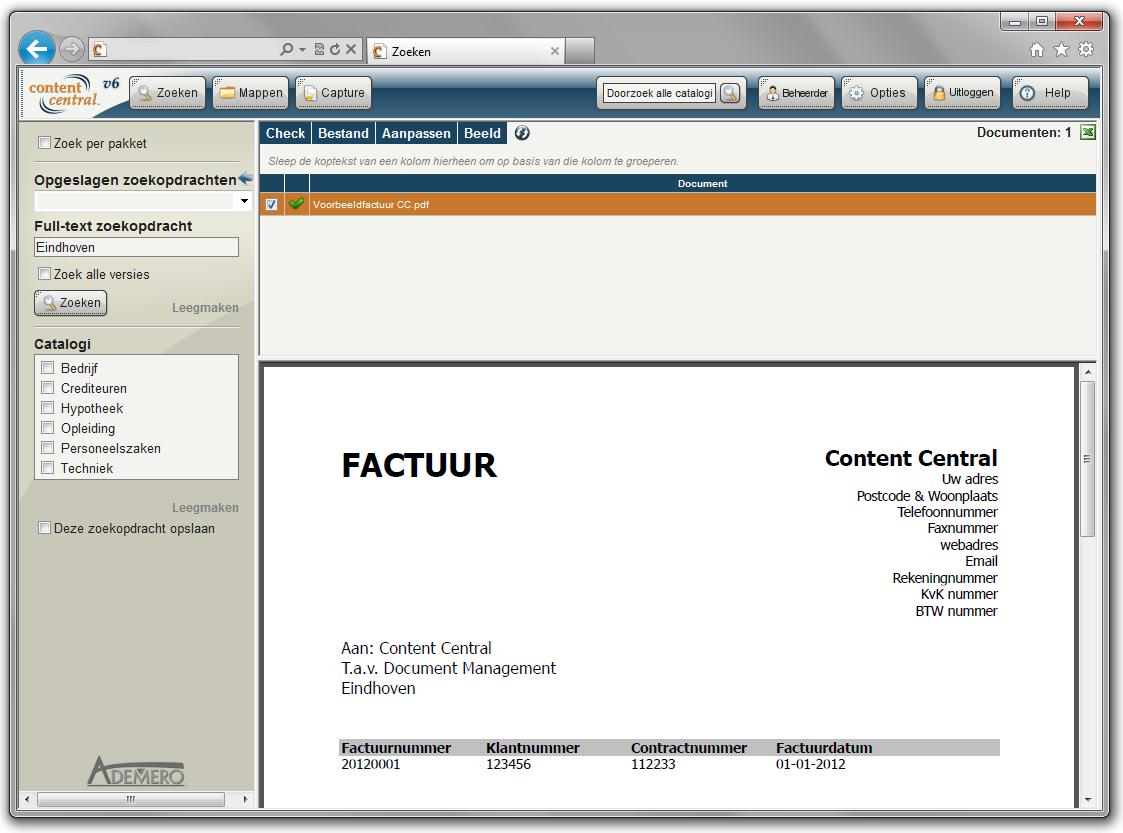This screenshot has height=833, width=1123.
Task: Click the browser forward arrow
Action: point(71,49)
